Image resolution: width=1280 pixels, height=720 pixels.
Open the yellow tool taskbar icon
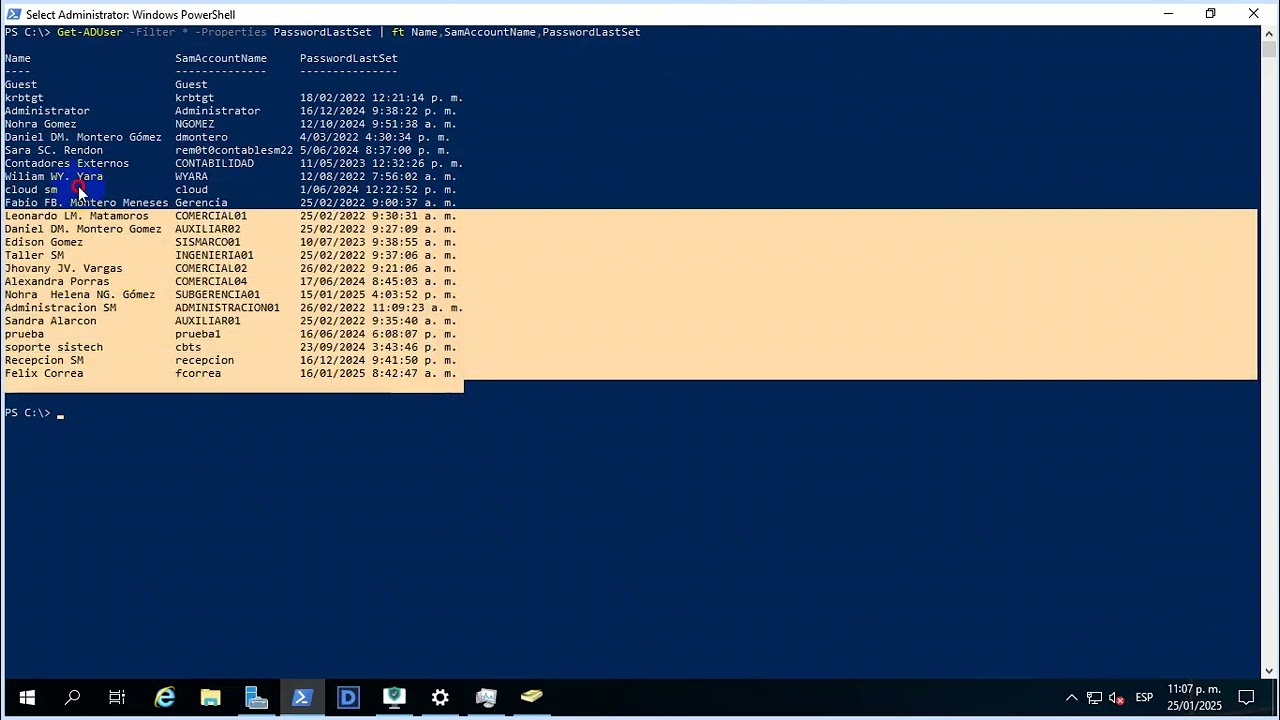click(x=532, y=697)
